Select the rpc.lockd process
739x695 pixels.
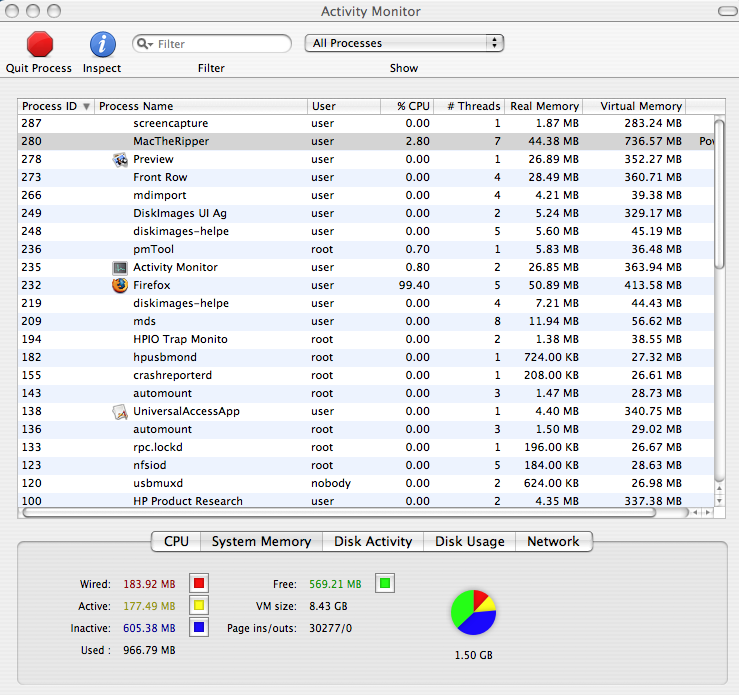pos(366,448)
